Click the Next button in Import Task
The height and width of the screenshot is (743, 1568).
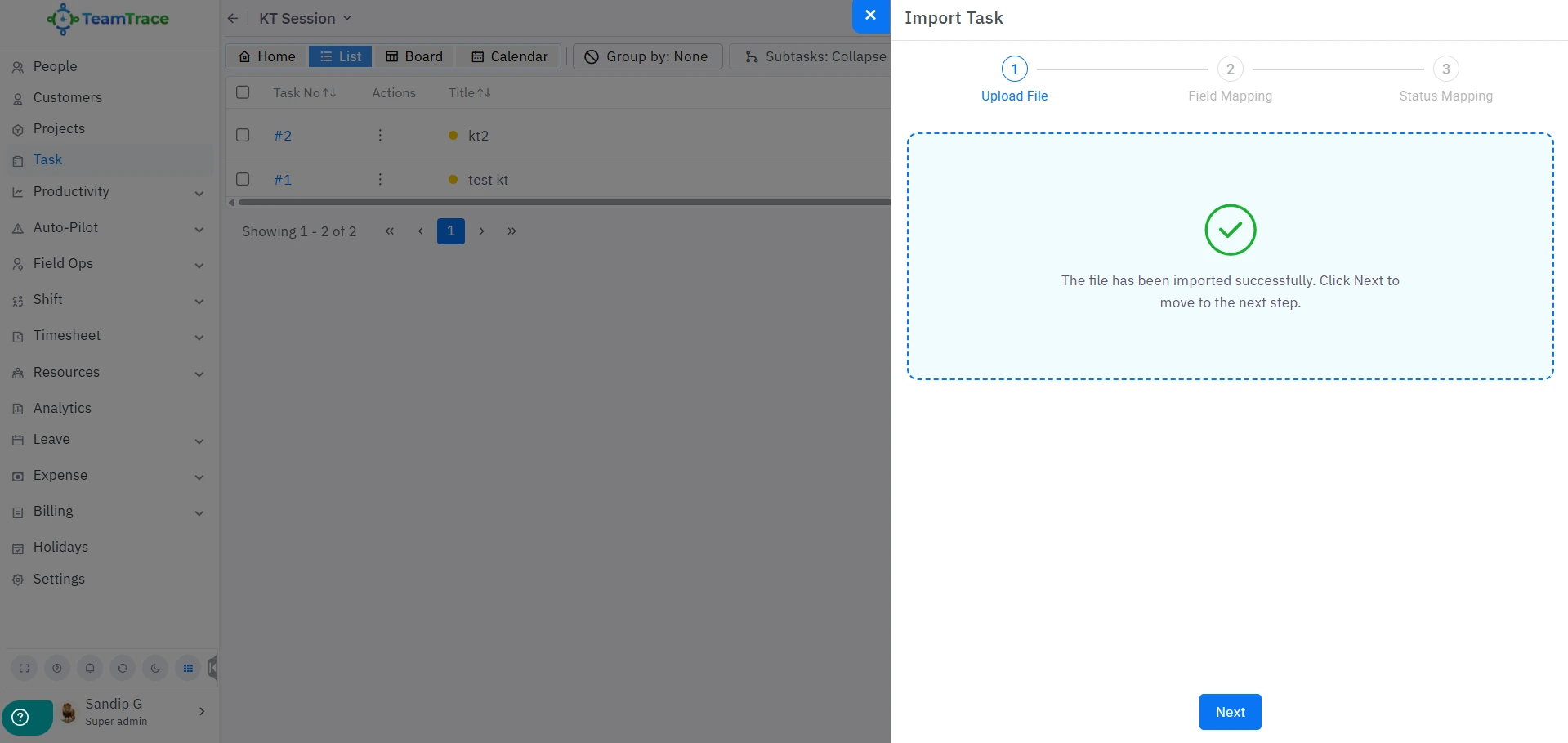click(x=1230, y=712)
